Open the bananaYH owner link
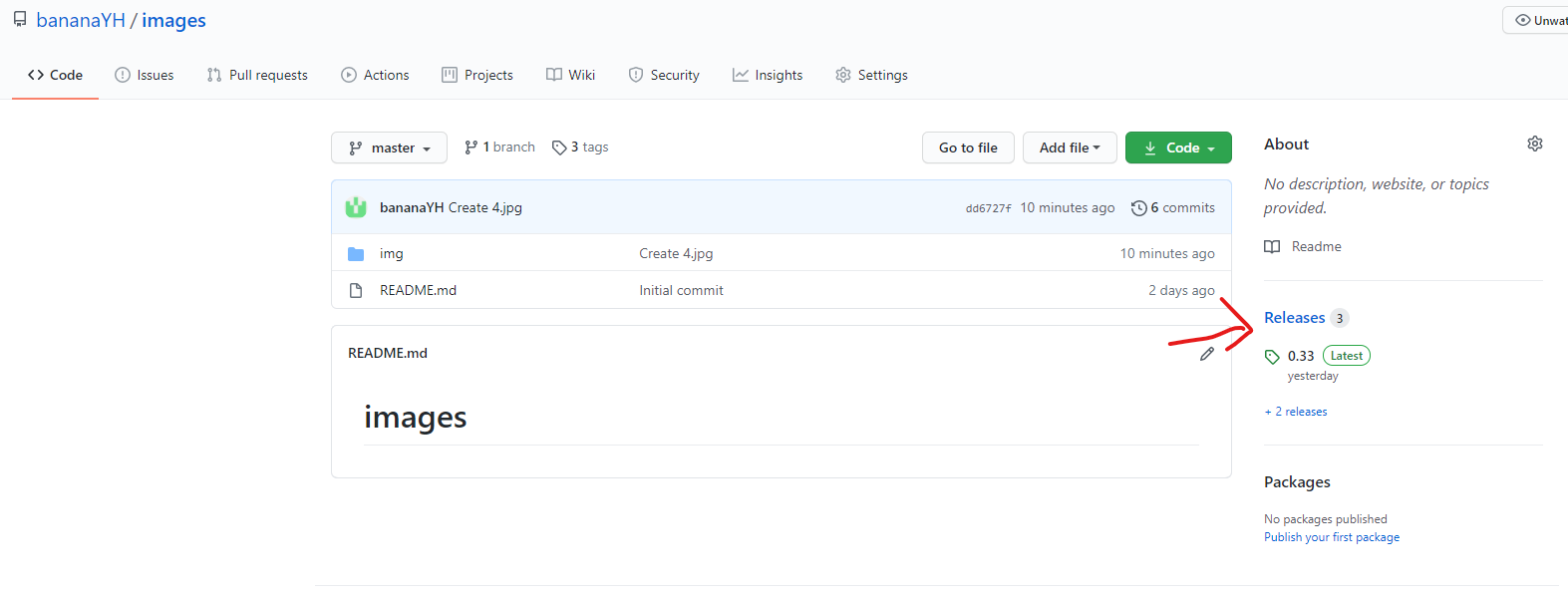This screenshot has height=595, width=1568. pyautogui.click(x=81, y=20)
